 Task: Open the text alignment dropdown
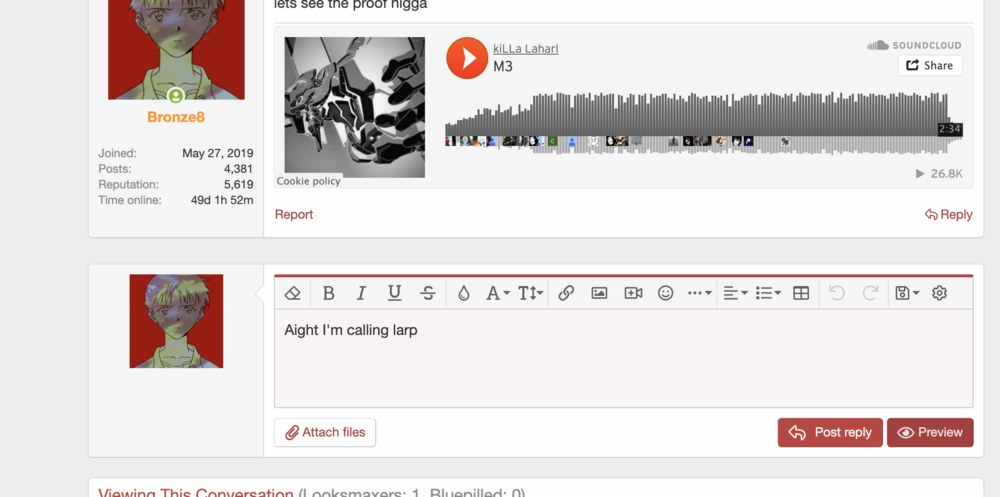[x=735, y=293]
